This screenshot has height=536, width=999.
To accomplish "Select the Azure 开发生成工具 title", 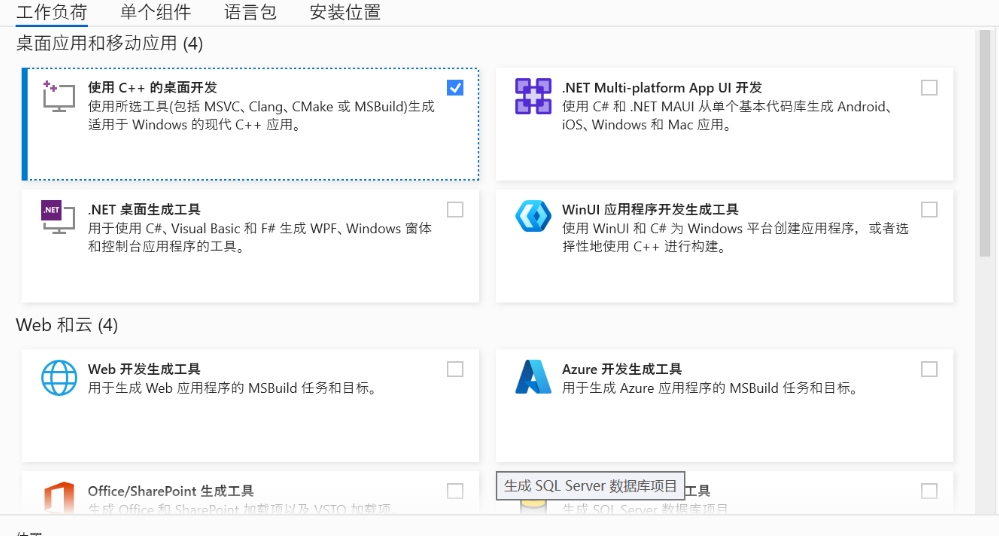I will pyautogui.click(x=622, y=369).
